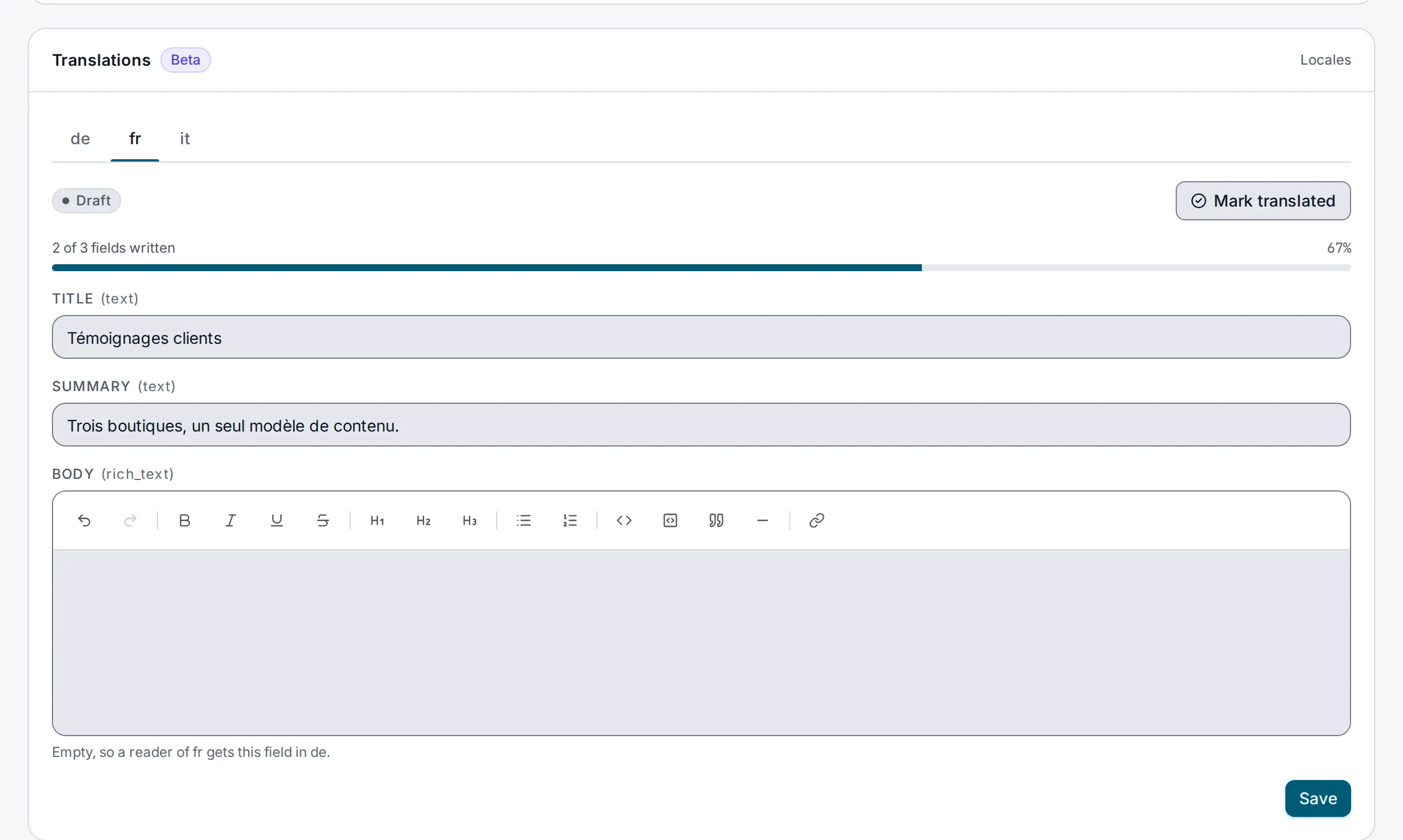Insert a code block
The height and width of the screenshot is (840, 1403).
(670, 520)
